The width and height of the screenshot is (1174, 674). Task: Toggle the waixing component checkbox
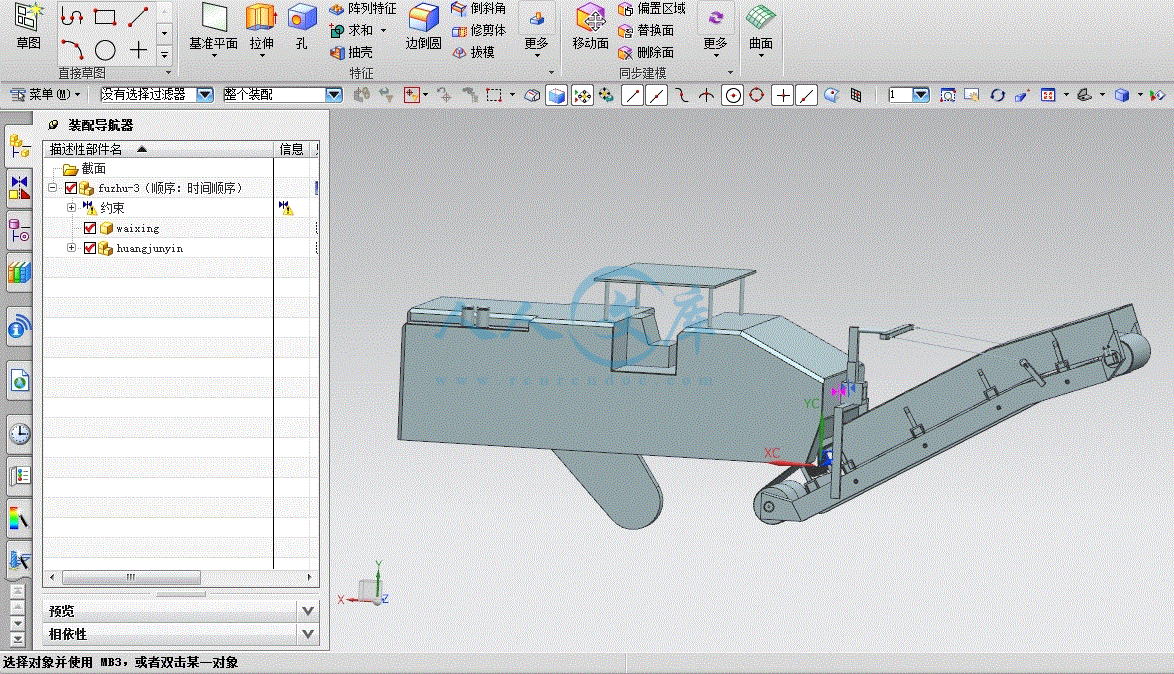pyautogui.click(x=90, y=228)
